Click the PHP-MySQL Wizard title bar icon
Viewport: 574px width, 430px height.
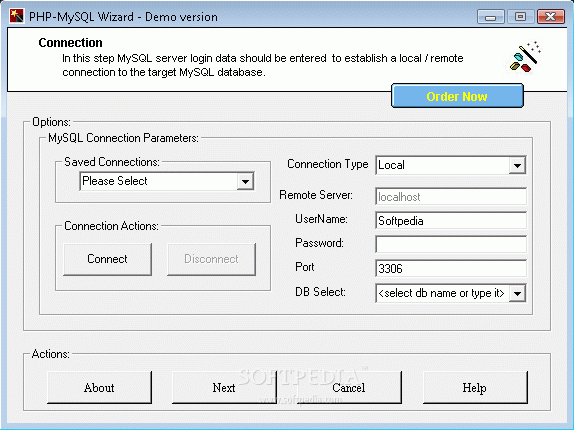(x=16, y=16)
